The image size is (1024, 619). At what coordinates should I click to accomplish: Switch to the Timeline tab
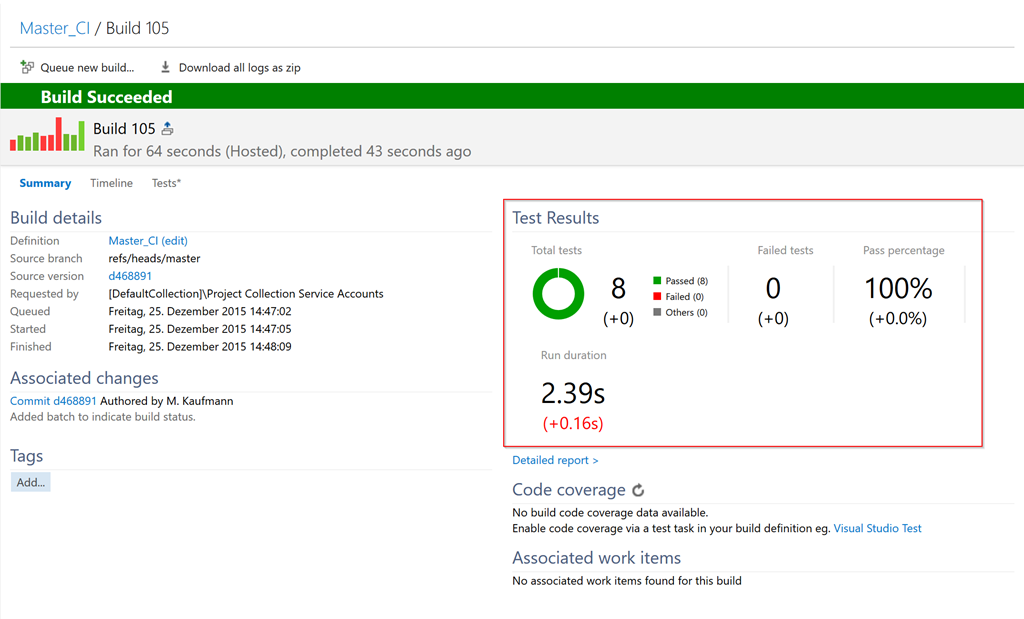coord(111,183)
